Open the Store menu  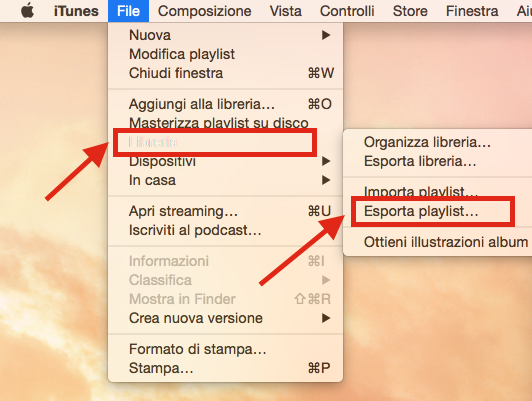(x=410, y=11)
